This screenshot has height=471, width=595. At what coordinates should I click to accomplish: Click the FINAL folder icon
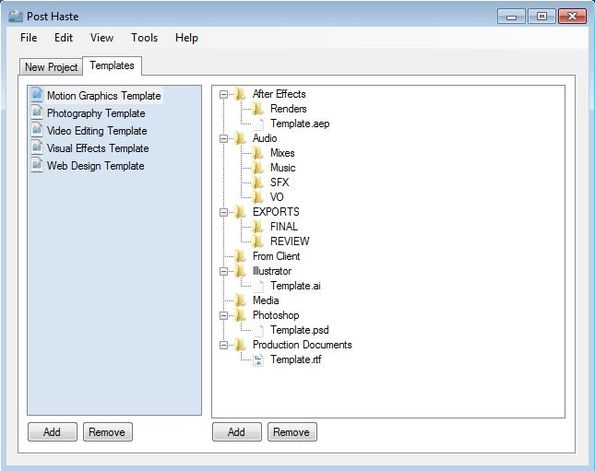(258, 227)
